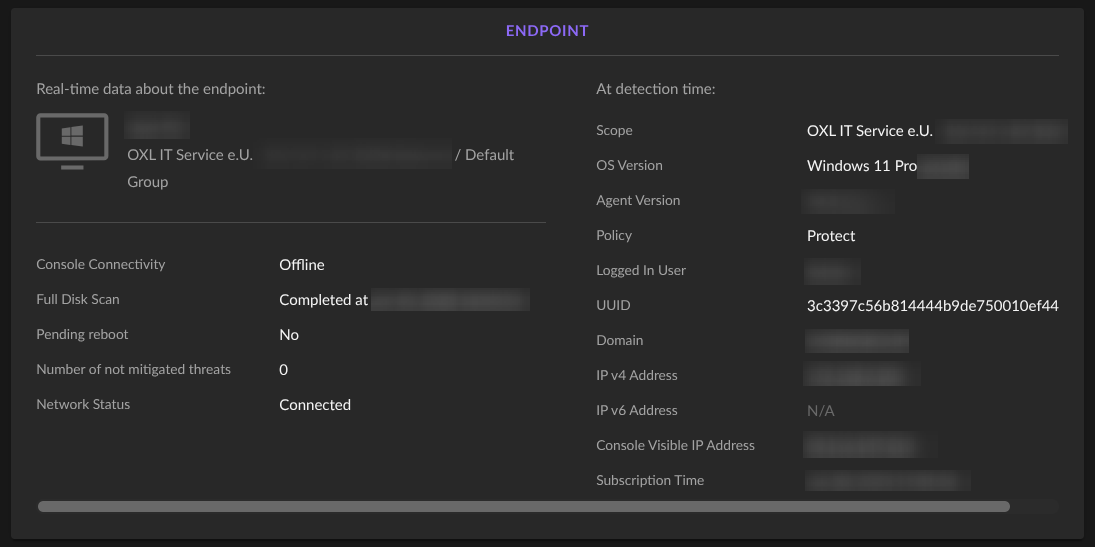Click the not mitigated threats count 0

pos(284,370)
